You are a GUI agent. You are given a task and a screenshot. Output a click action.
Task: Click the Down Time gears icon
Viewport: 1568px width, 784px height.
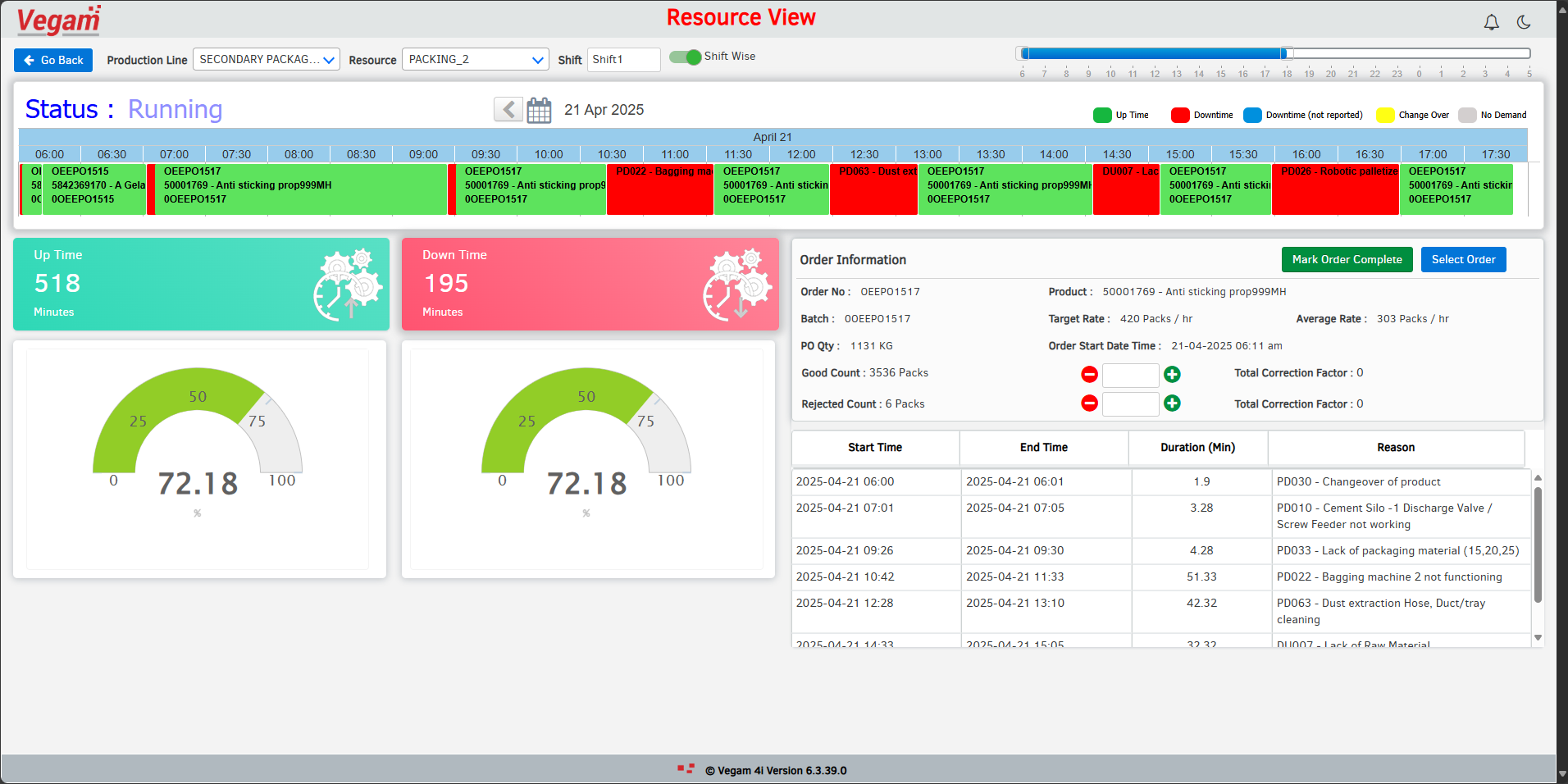[x=737, y=284]
